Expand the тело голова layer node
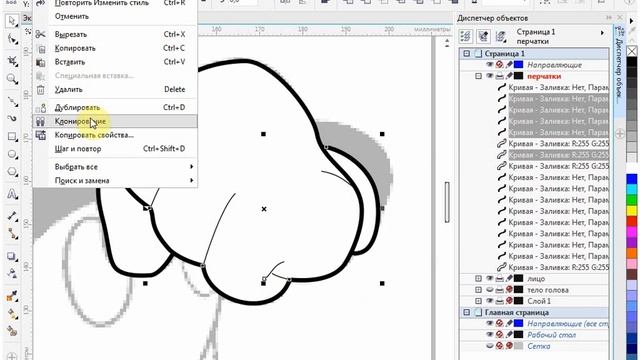Viewport: 640px width, 360px height. click(x=478, y=290)
